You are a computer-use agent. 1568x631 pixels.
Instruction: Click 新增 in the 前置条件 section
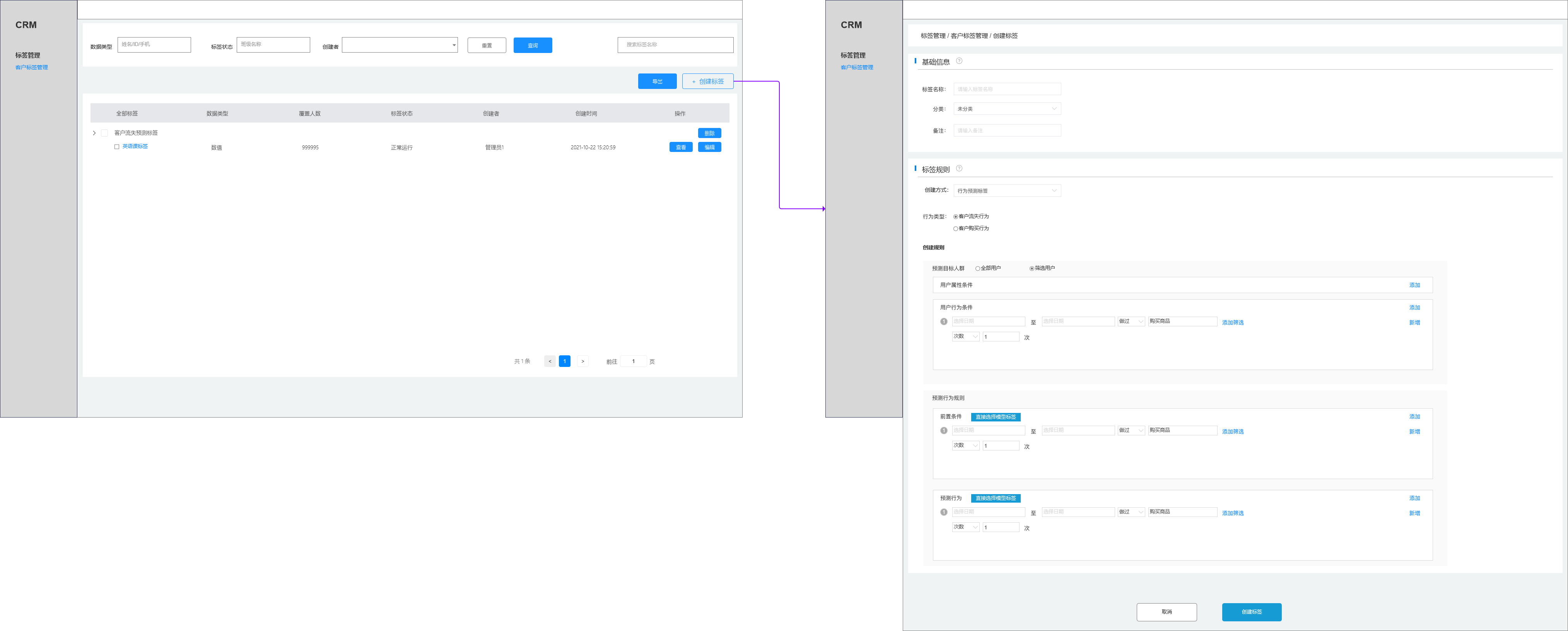[1414, 432]
